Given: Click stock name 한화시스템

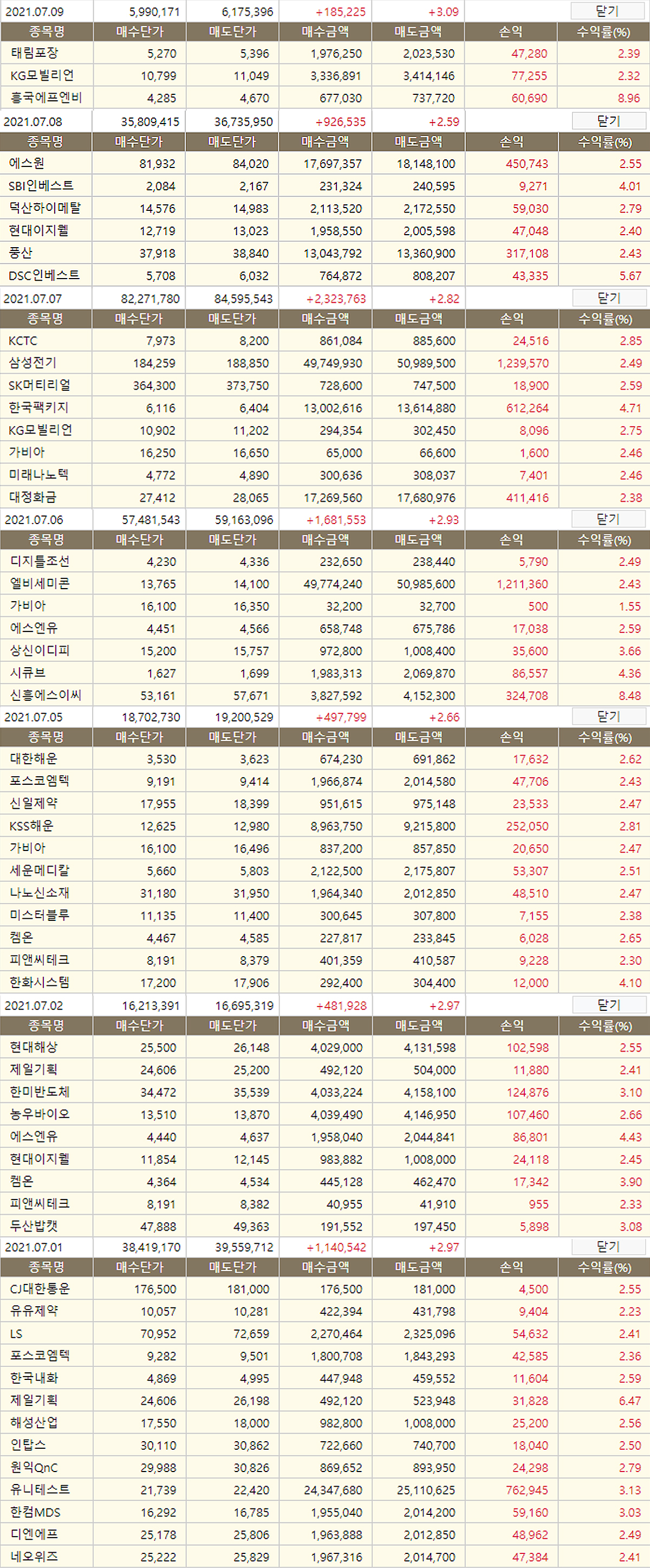Looking at the screenshot, I should [40, 982].
